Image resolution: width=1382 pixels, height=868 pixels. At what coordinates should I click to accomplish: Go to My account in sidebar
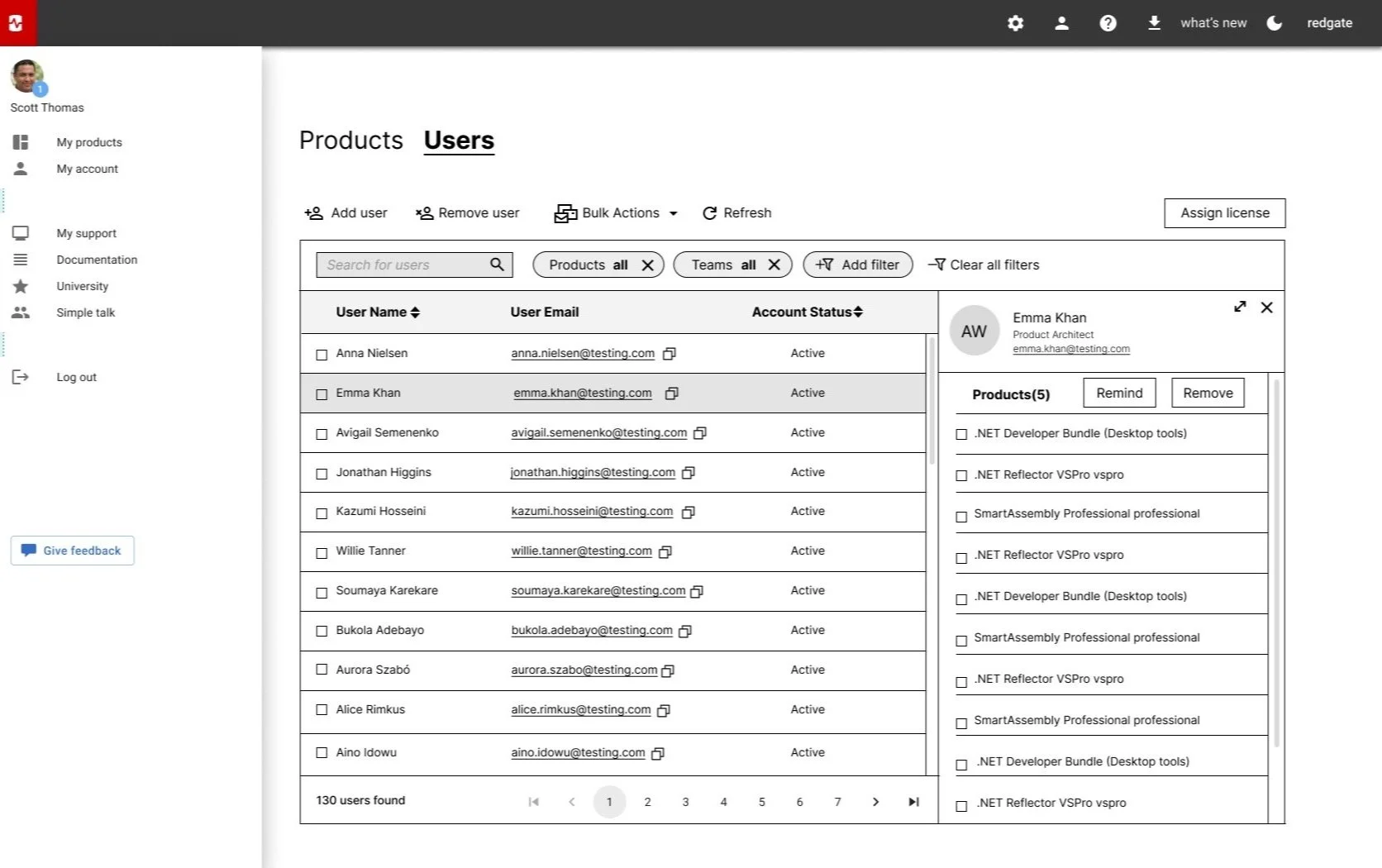(x=88, y=169)
